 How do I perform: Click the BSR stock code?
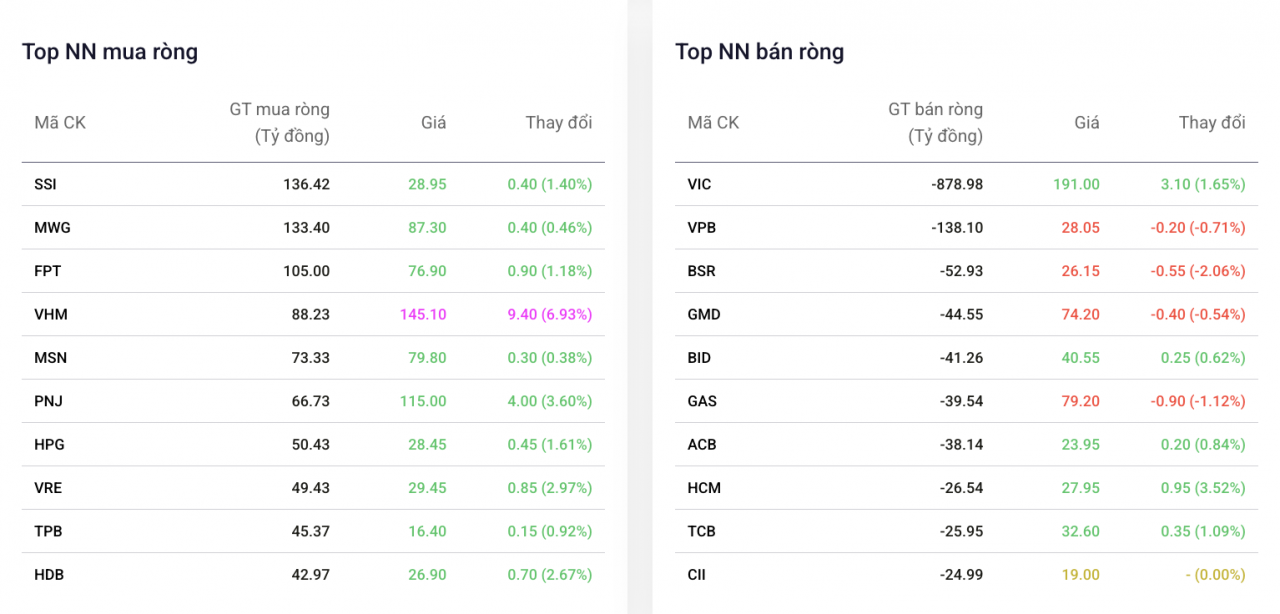pyautogui.click(x=701, y=271)
